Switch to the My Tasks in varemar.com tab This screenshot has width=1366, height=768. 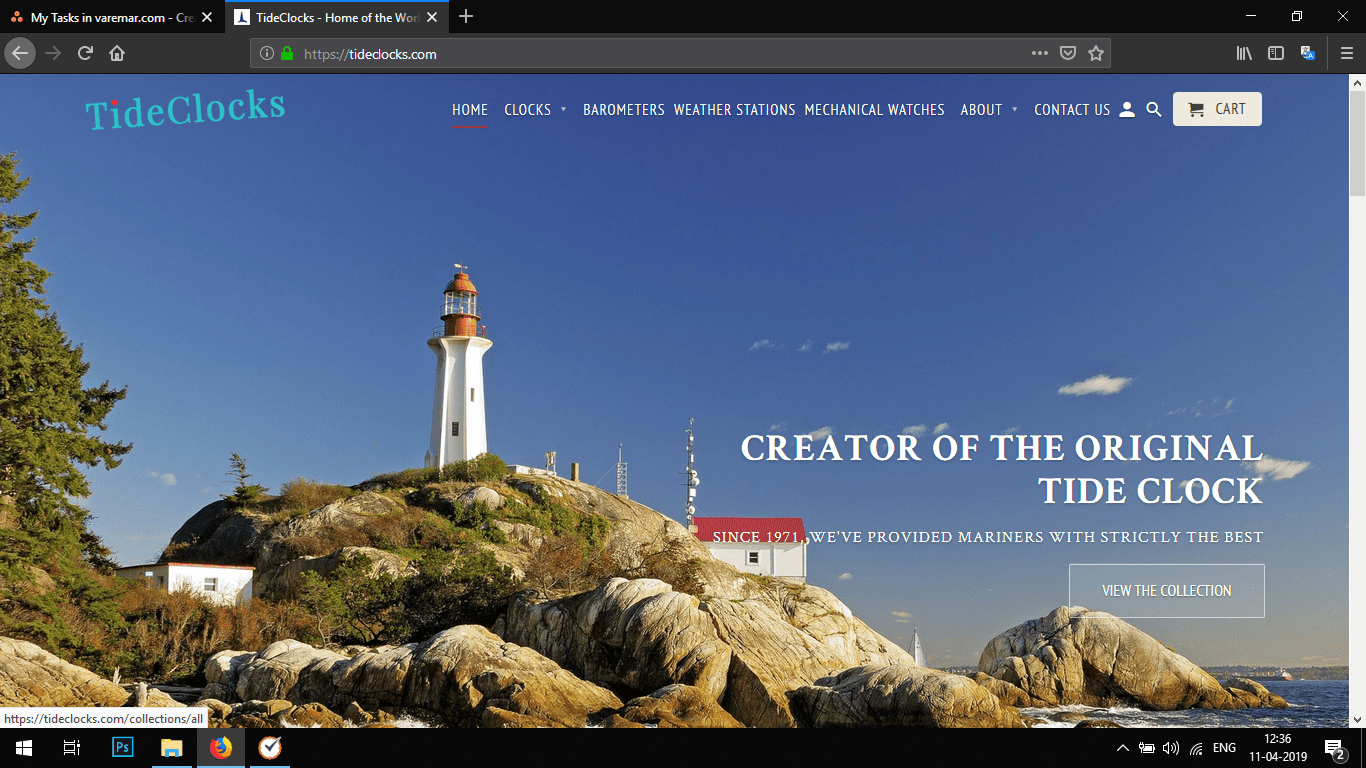pos(111,17)
